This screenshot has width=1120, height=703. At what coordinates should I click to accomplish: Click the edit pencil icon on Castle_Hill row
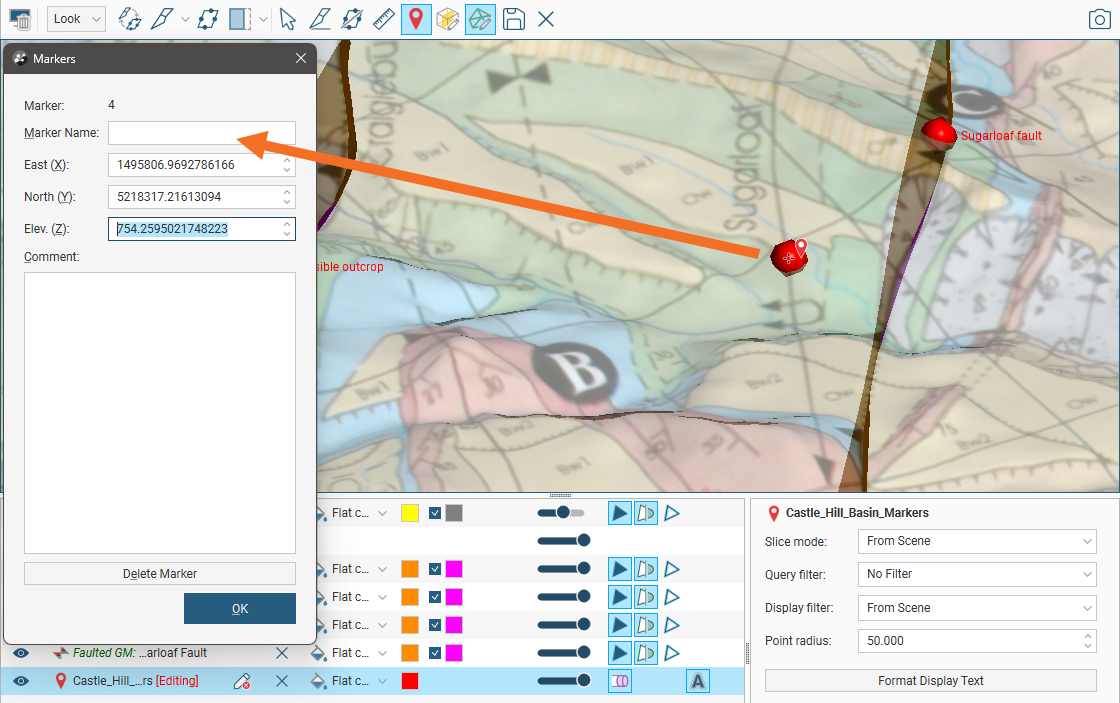[x=241, y=681]
